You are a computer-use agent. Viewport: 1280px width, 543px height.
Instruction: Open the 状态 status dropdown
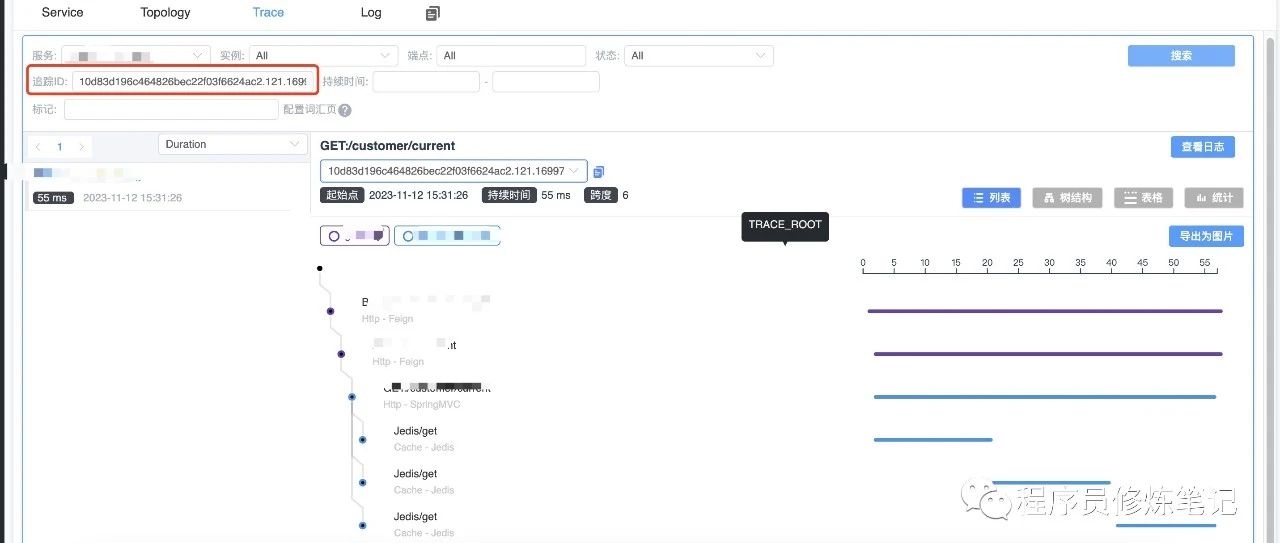[699, 56]
